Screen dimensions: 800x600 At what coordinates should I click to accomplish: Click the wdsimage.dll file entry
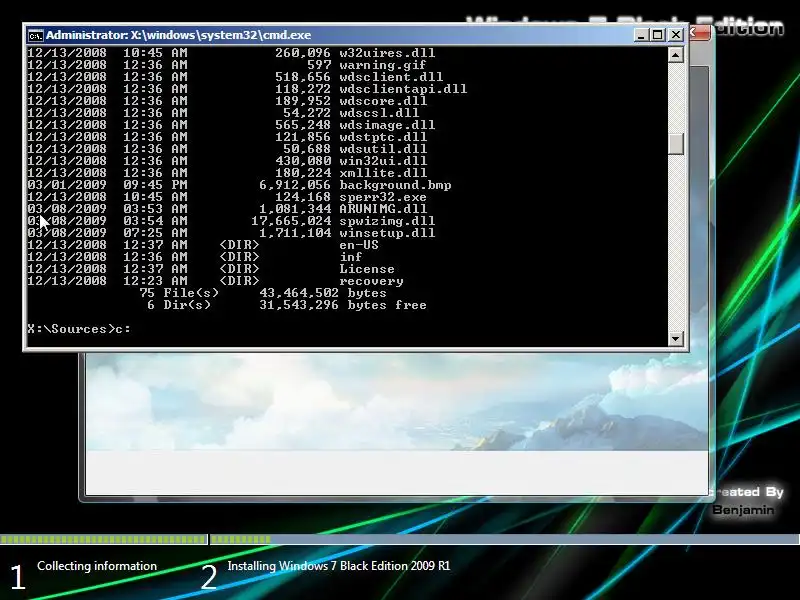pos(387,124)
